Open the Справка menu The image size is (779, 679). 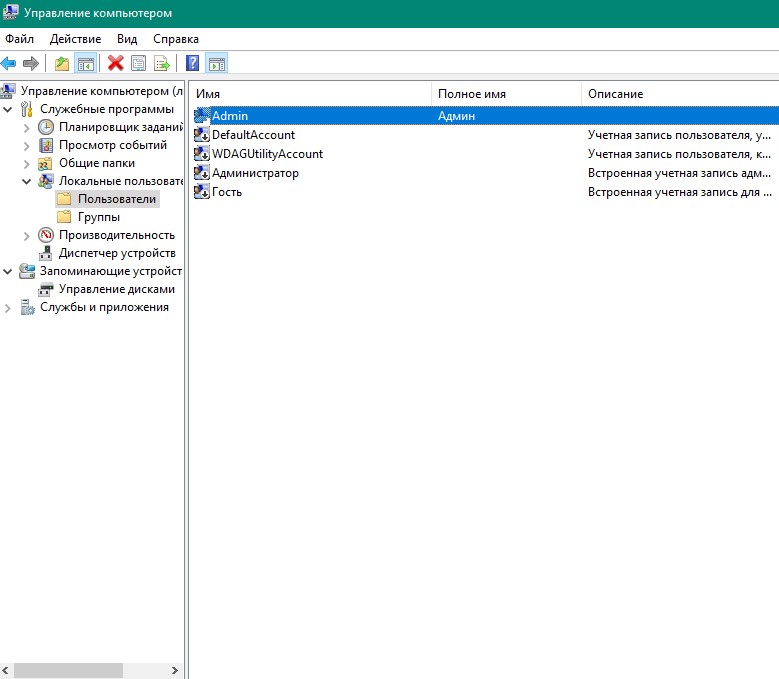coord(176,39)
